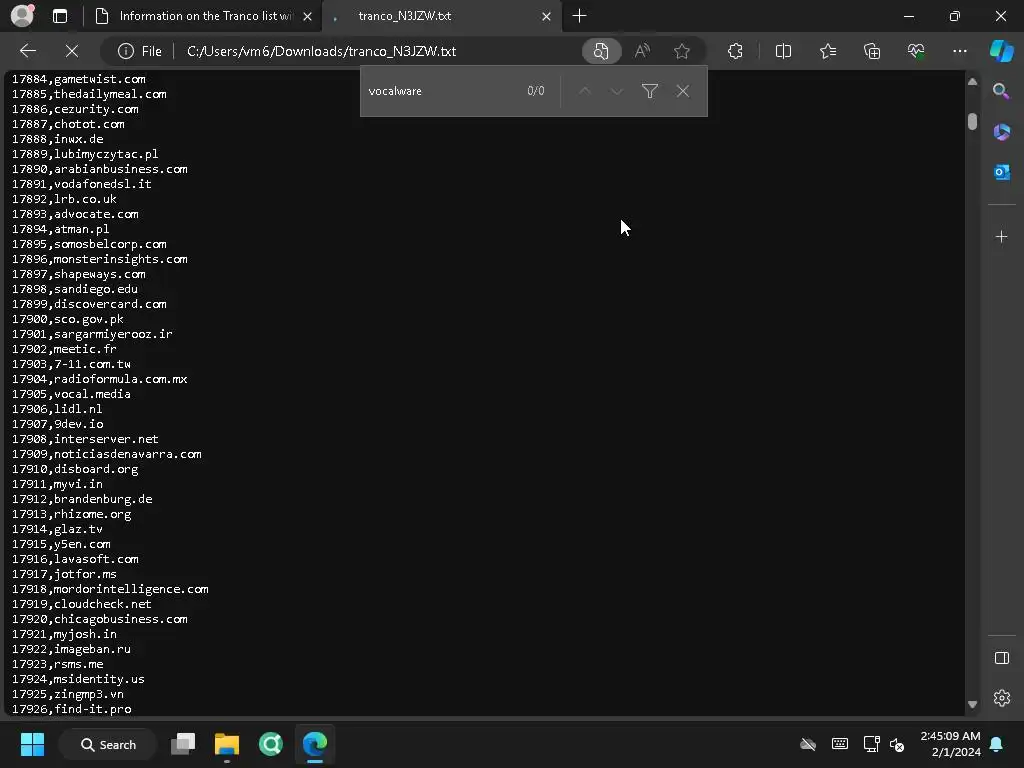Stop loading the page
Screen dimensions: 1024x768
tap(72, 51)
